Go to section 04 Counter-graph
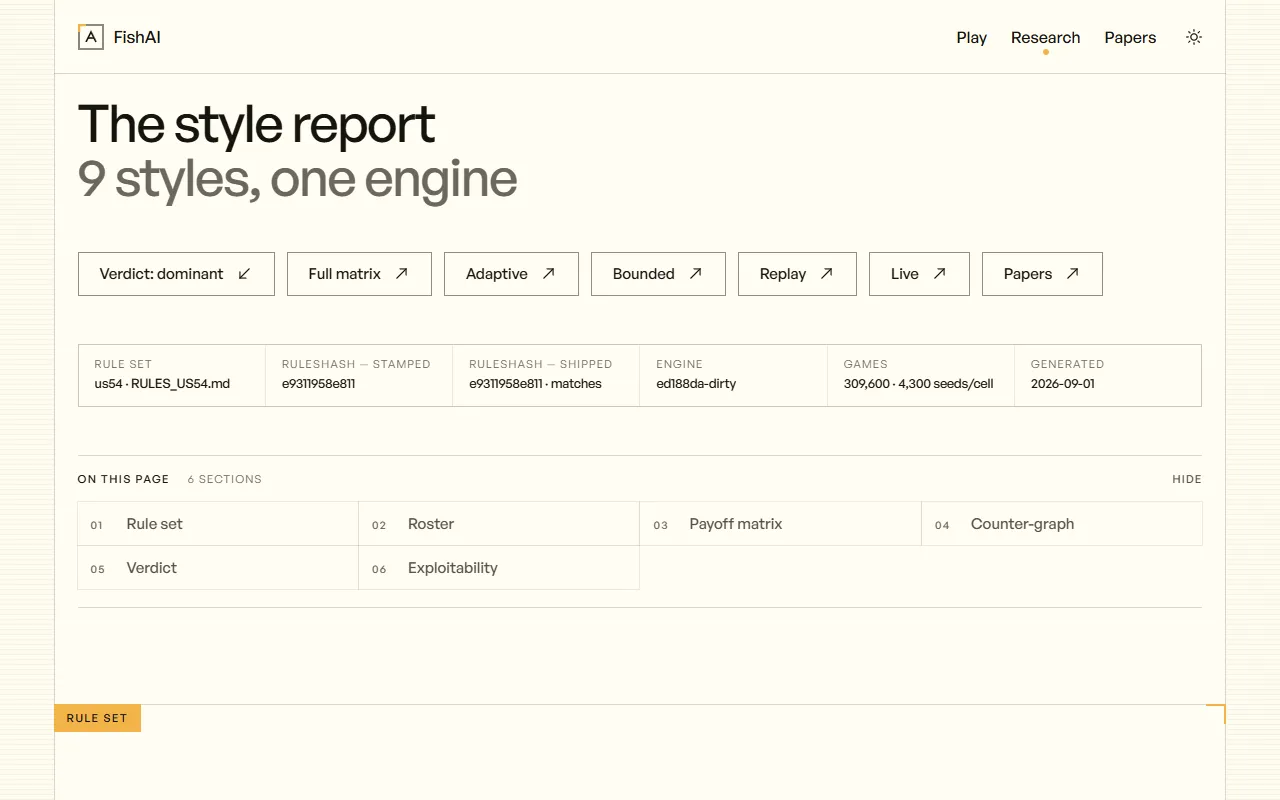The width and height of the screenshot is (1280, 800). 1062,524
